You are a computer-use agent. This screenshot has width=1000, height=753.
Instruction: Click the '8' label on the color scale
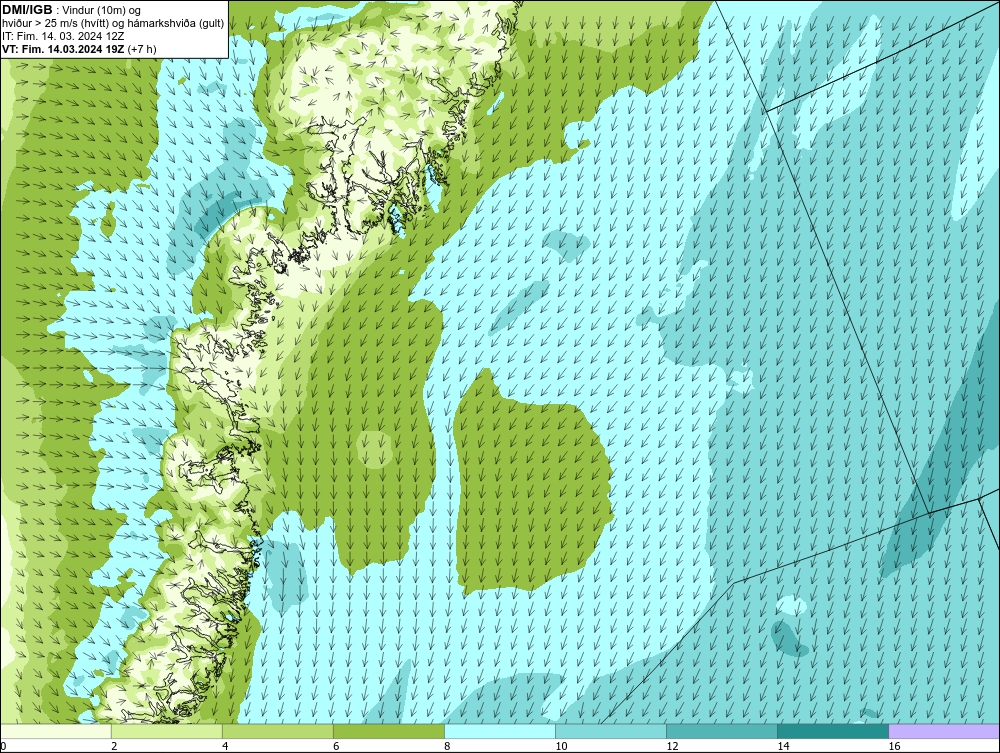pyautogui.click(x=447, y=746)
